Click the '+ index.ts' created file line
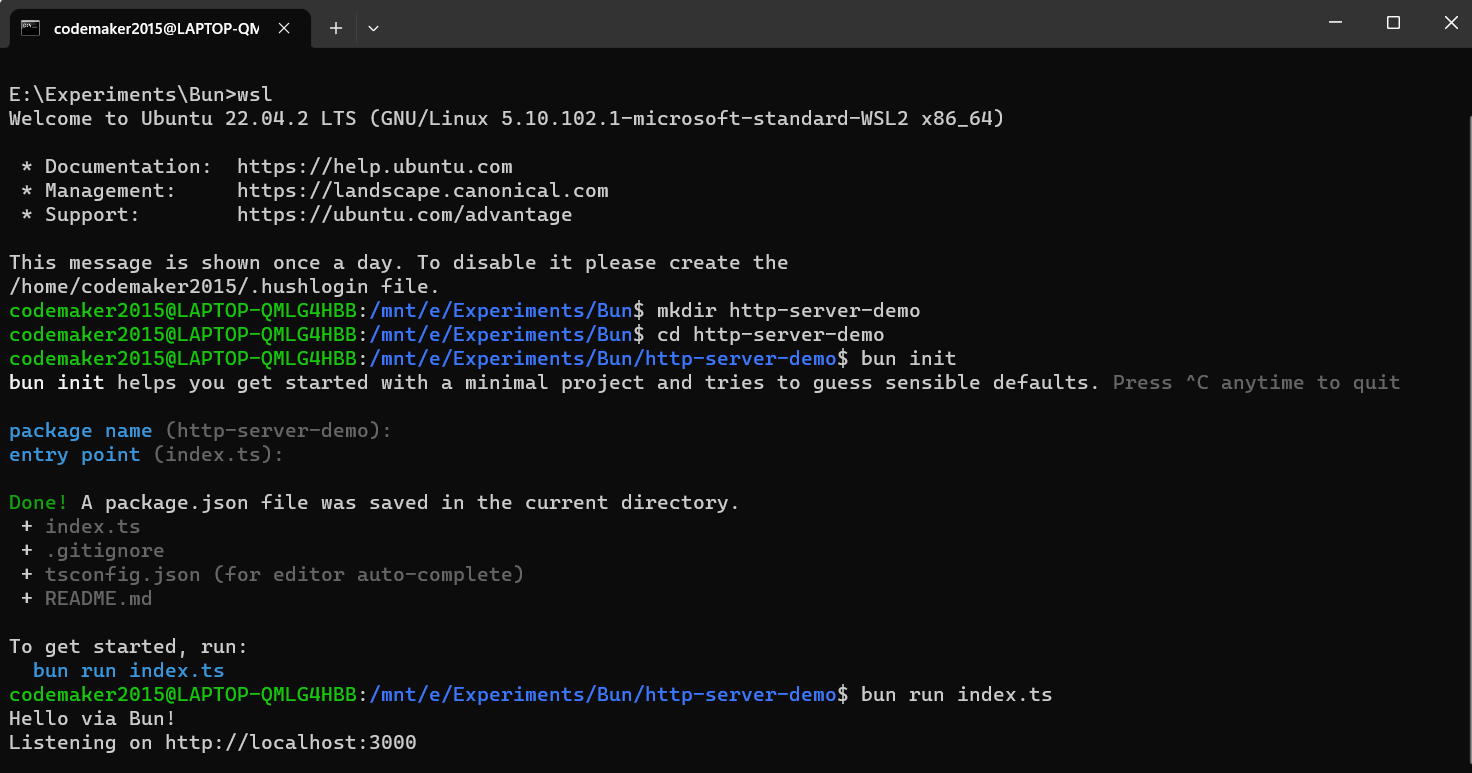This screenshot has width=1472, height=773. [81, 527]
